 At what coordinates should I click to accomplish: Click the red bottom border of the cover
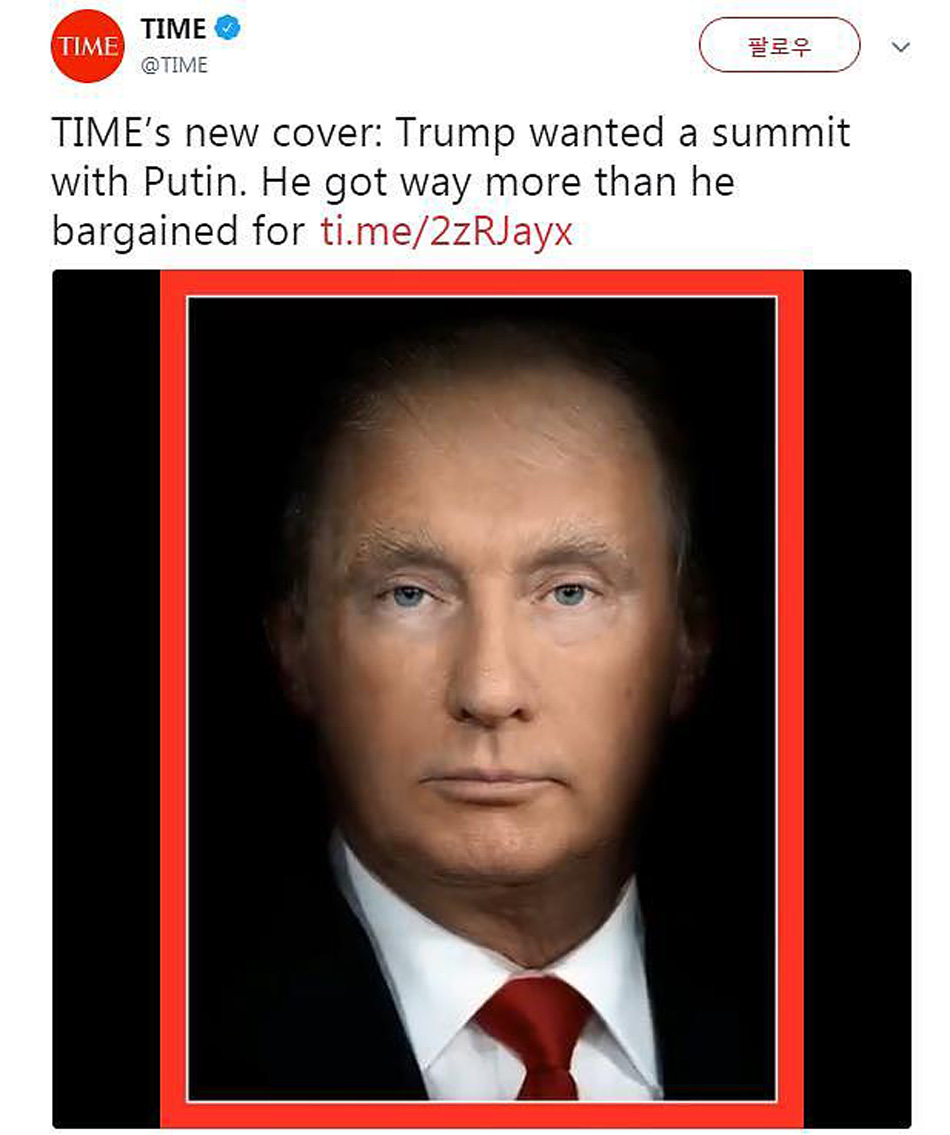point(482,1115)
